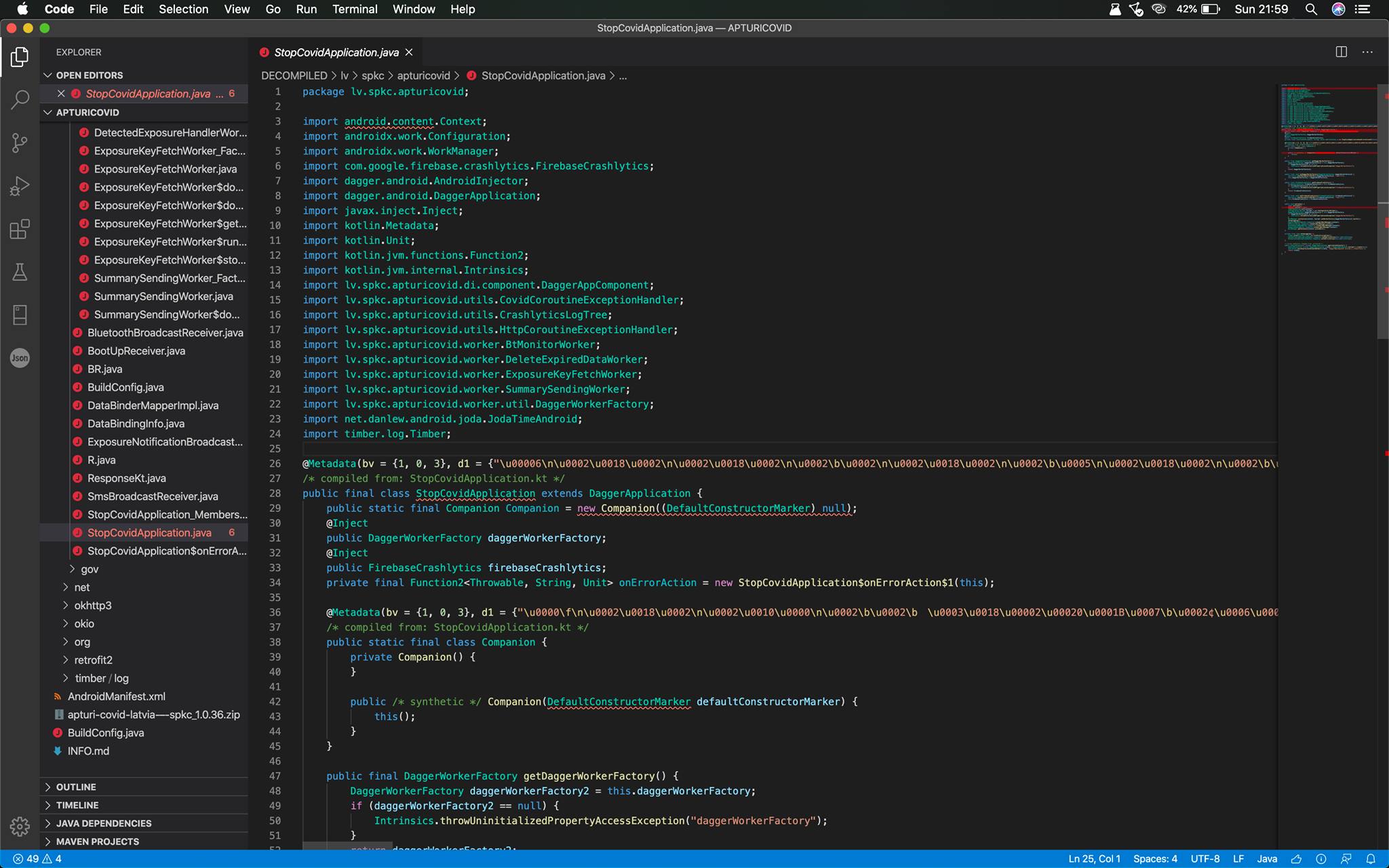The image size is (1389, 868).
Task: Open macOS Spotlight search
Action: click(1311, 9)
